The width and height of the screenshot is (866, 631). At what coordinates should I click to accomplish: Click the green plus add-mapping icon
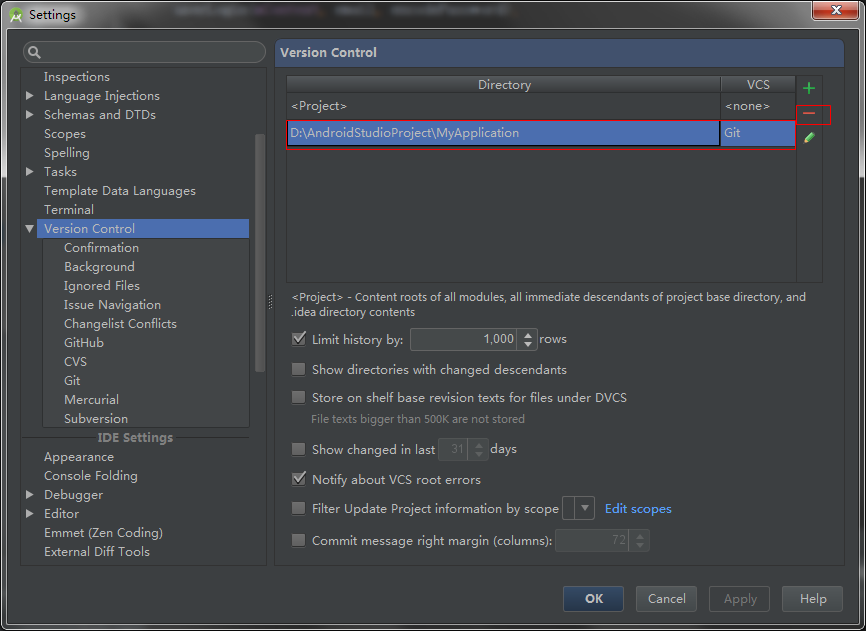[809, 88]
